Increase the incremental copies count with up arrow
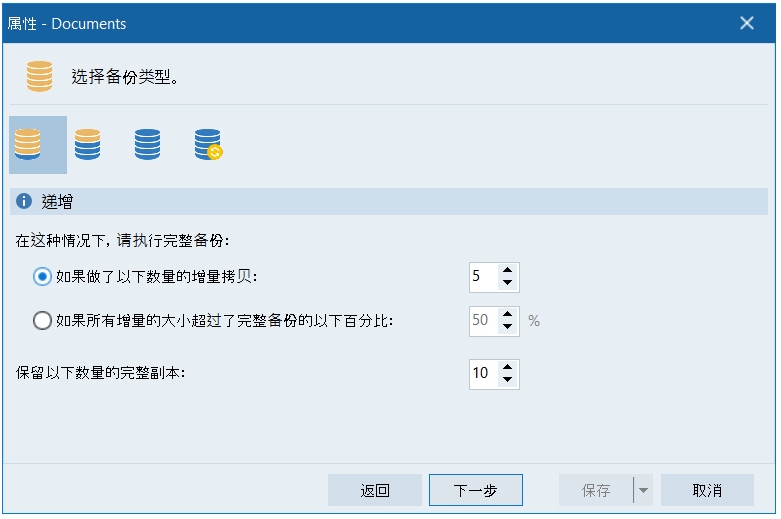Viewport: 781px width, 519px height. coord(508,271)
